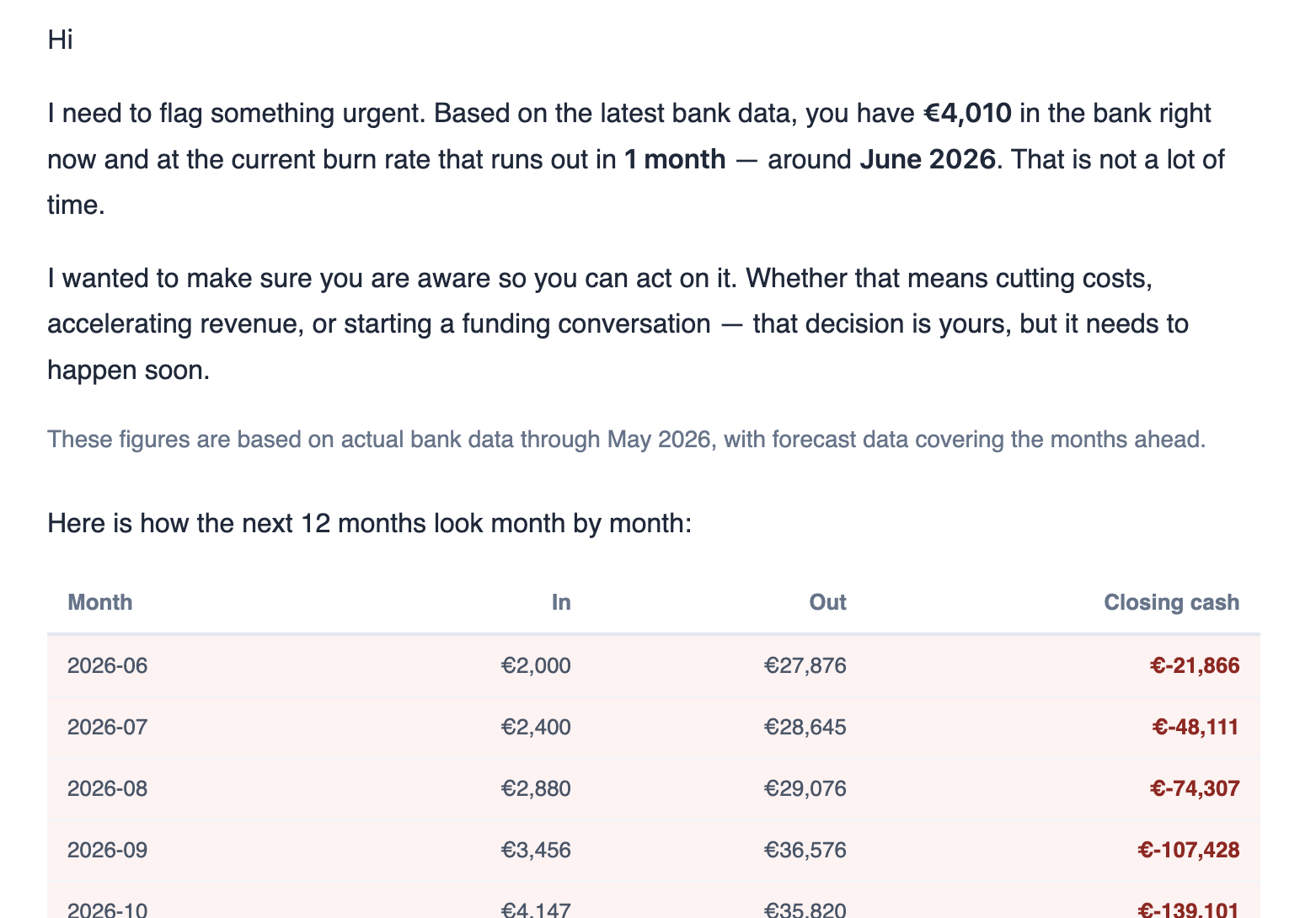Select the 2026-10 table row
The width and height of the screenshot is (1316, 918).
click(654, 903)
